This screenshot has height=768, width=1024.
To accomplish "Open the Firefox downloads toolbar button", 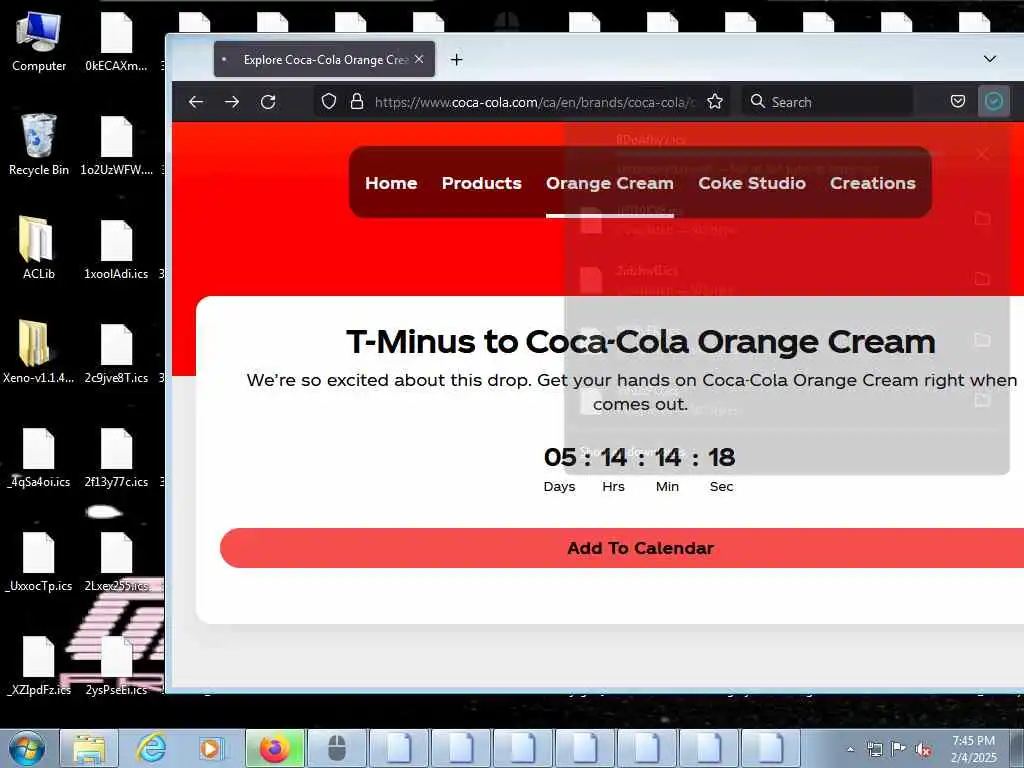I will click(994, 101).
